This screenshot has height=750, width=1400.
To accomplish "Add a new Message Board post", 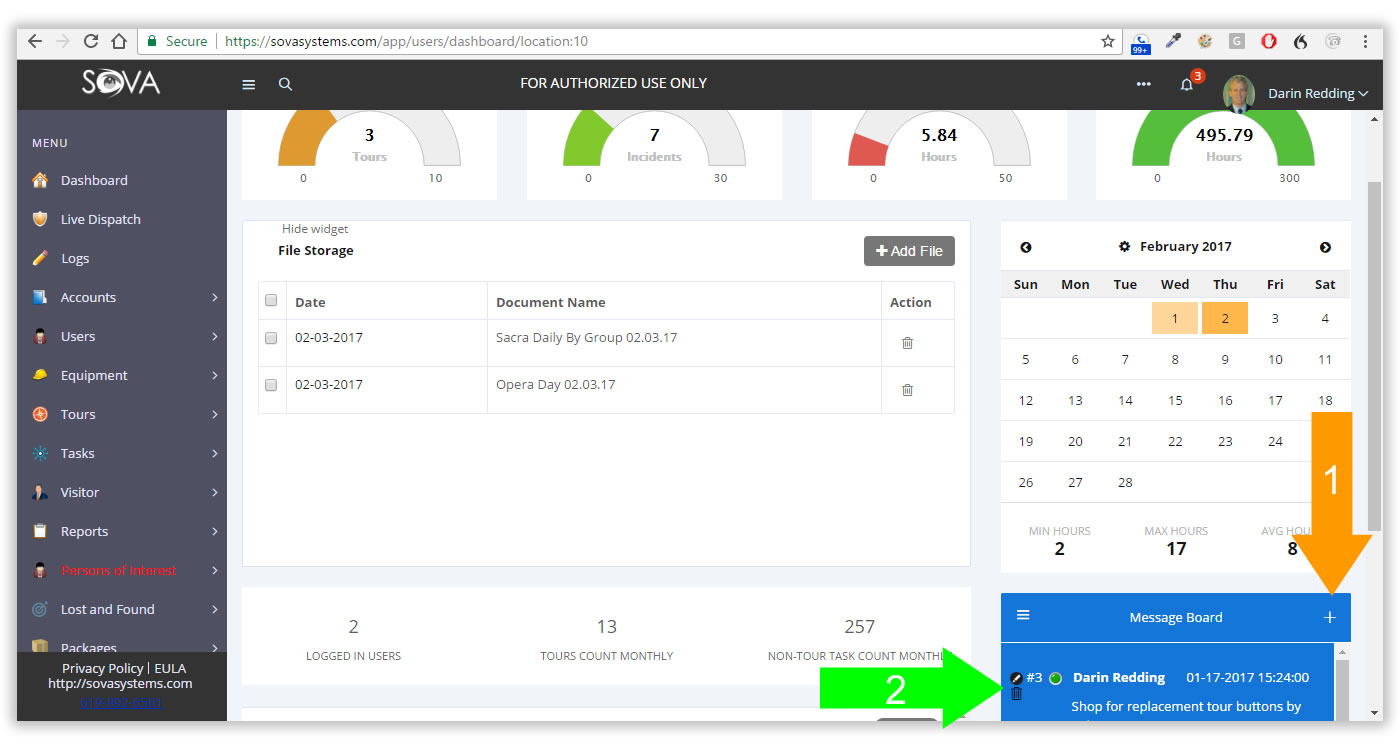I will tap(1329, 617).
